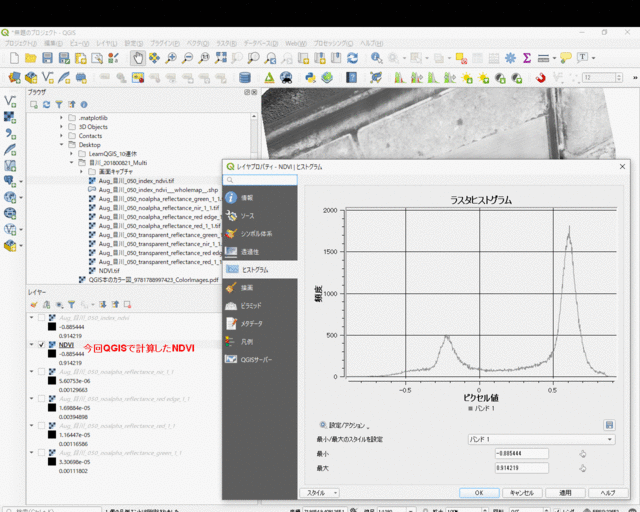Open the QGIS Server tab in layer properties
Viewport: 640px width, 512px height.
(260, 359)
